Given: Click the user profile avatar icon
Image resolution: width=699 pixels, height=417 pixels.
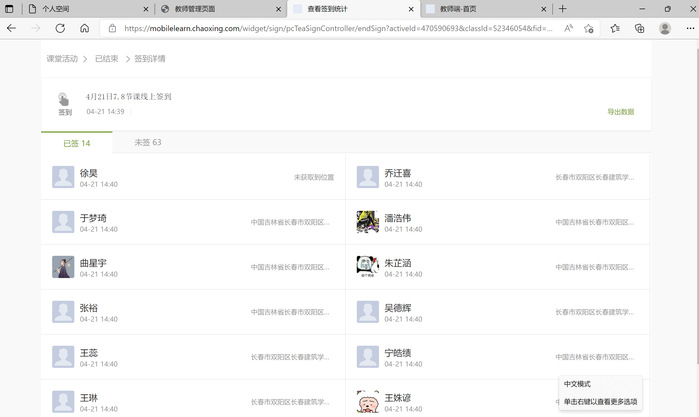Looking at the screenshot, I should 665,29.
